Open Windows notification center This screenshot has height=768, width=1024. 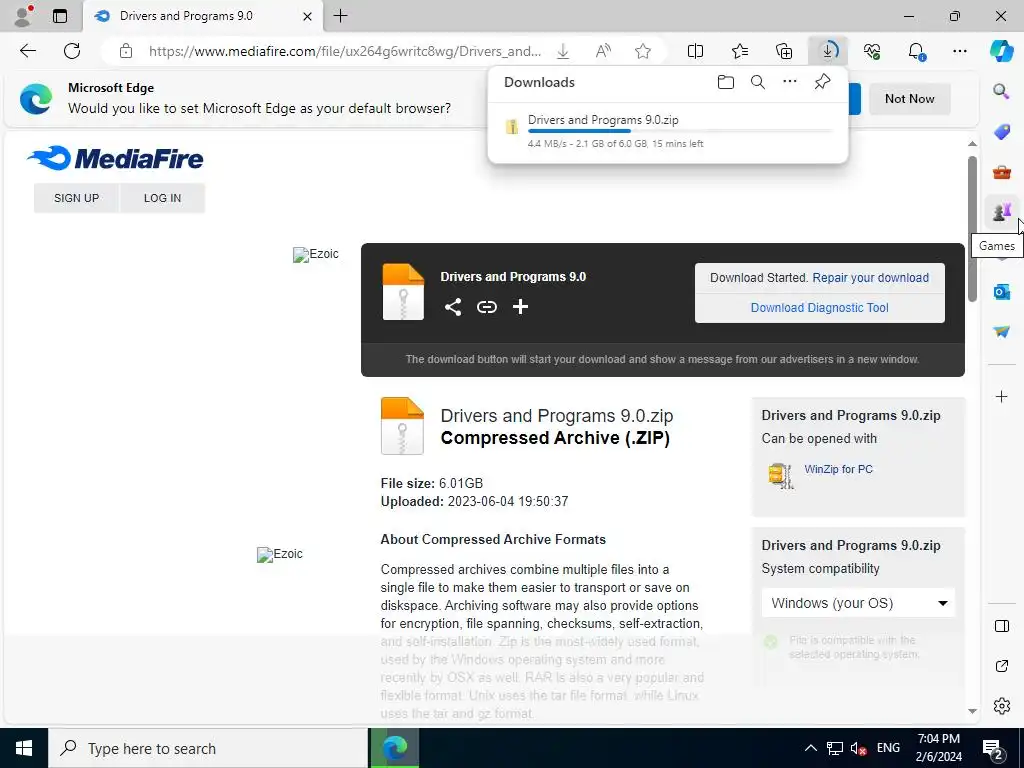(x=993, y=748)
